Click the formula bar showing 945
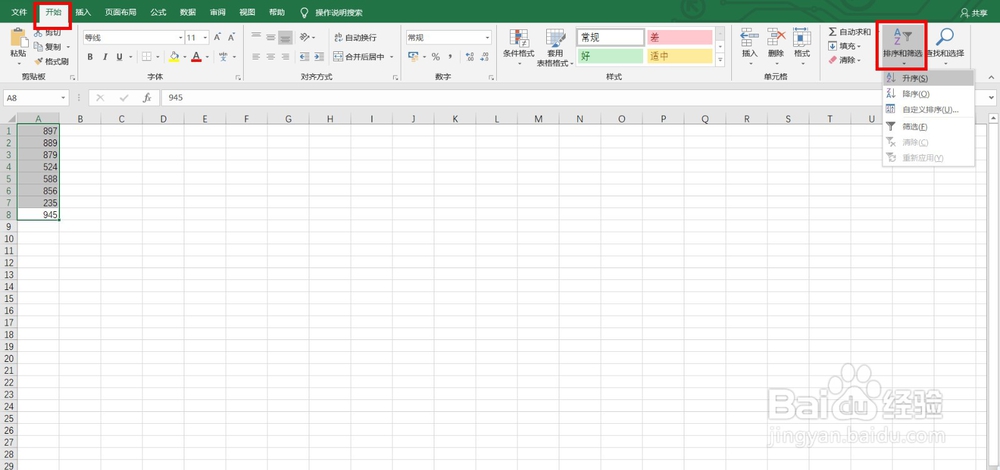 pos(575,98)
